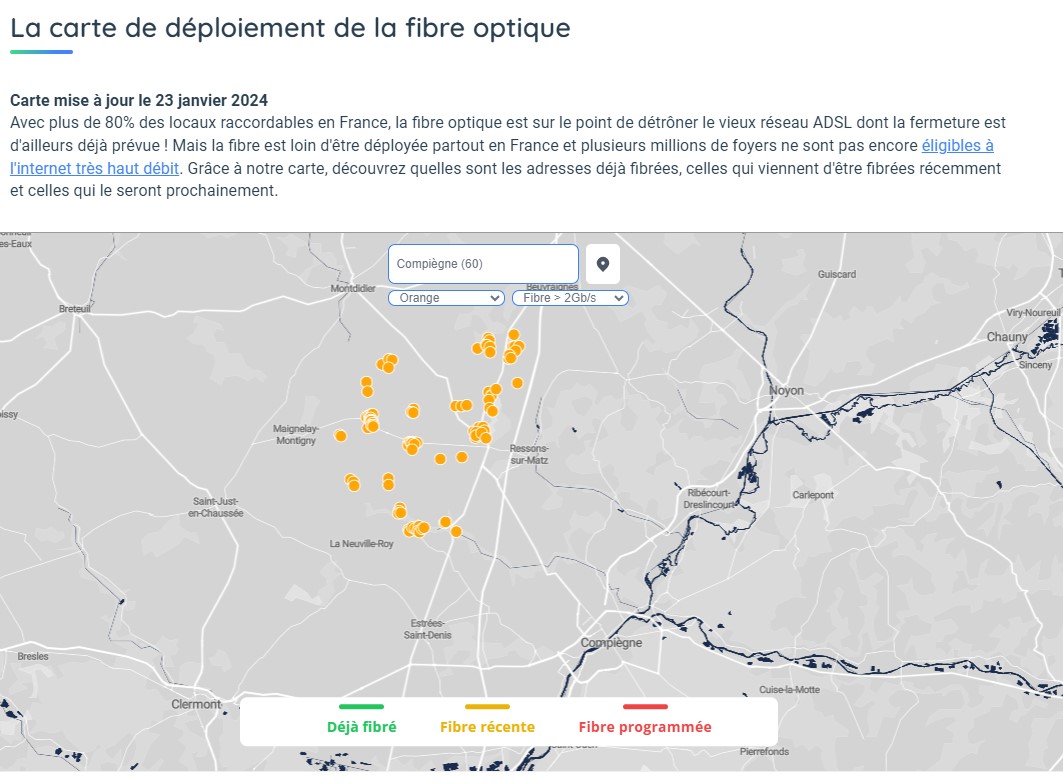The image size is (1063, 783).
Task: Click the red line above "Fibre programmée"
Action: coord(644,707)
